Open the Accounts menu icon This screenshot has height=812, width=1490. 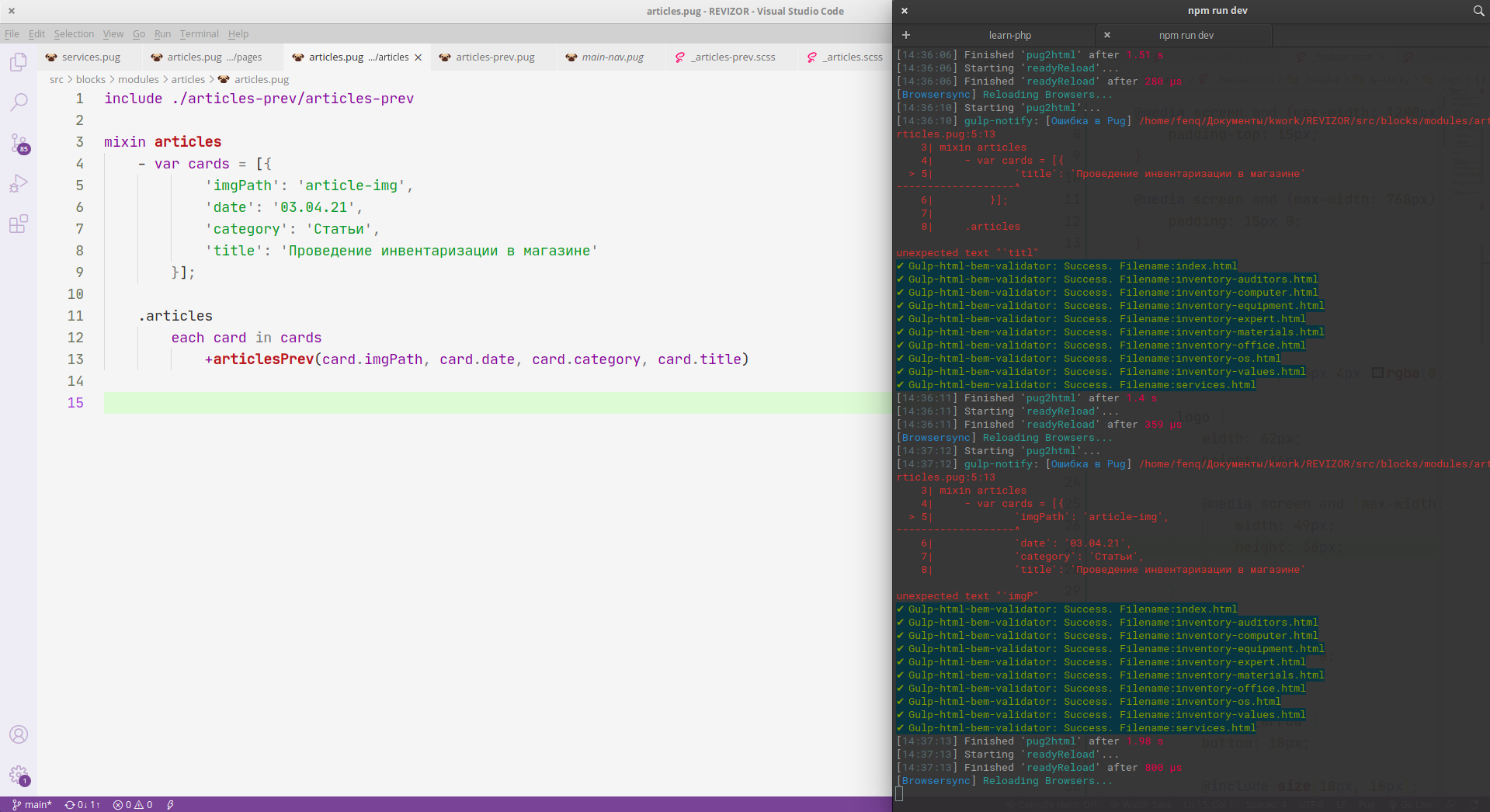(x=19, y=734)
